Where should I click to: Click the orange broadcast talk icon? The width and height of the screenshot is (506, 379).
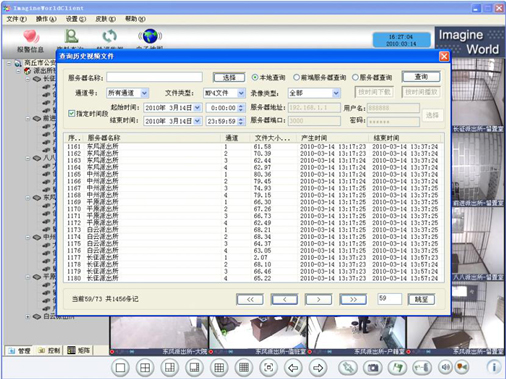click(x=462, y=367)
